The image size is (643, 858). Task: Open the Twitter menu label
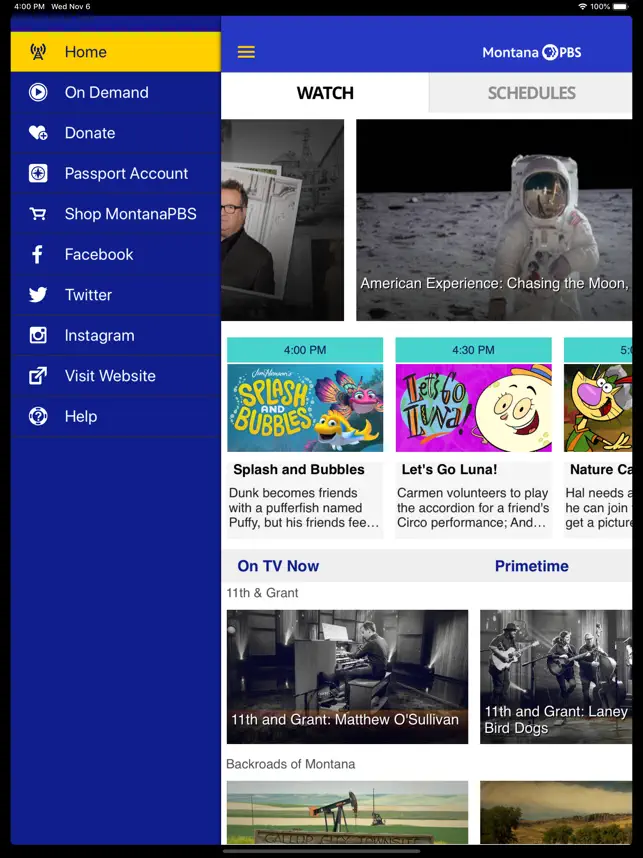[88, 295]
